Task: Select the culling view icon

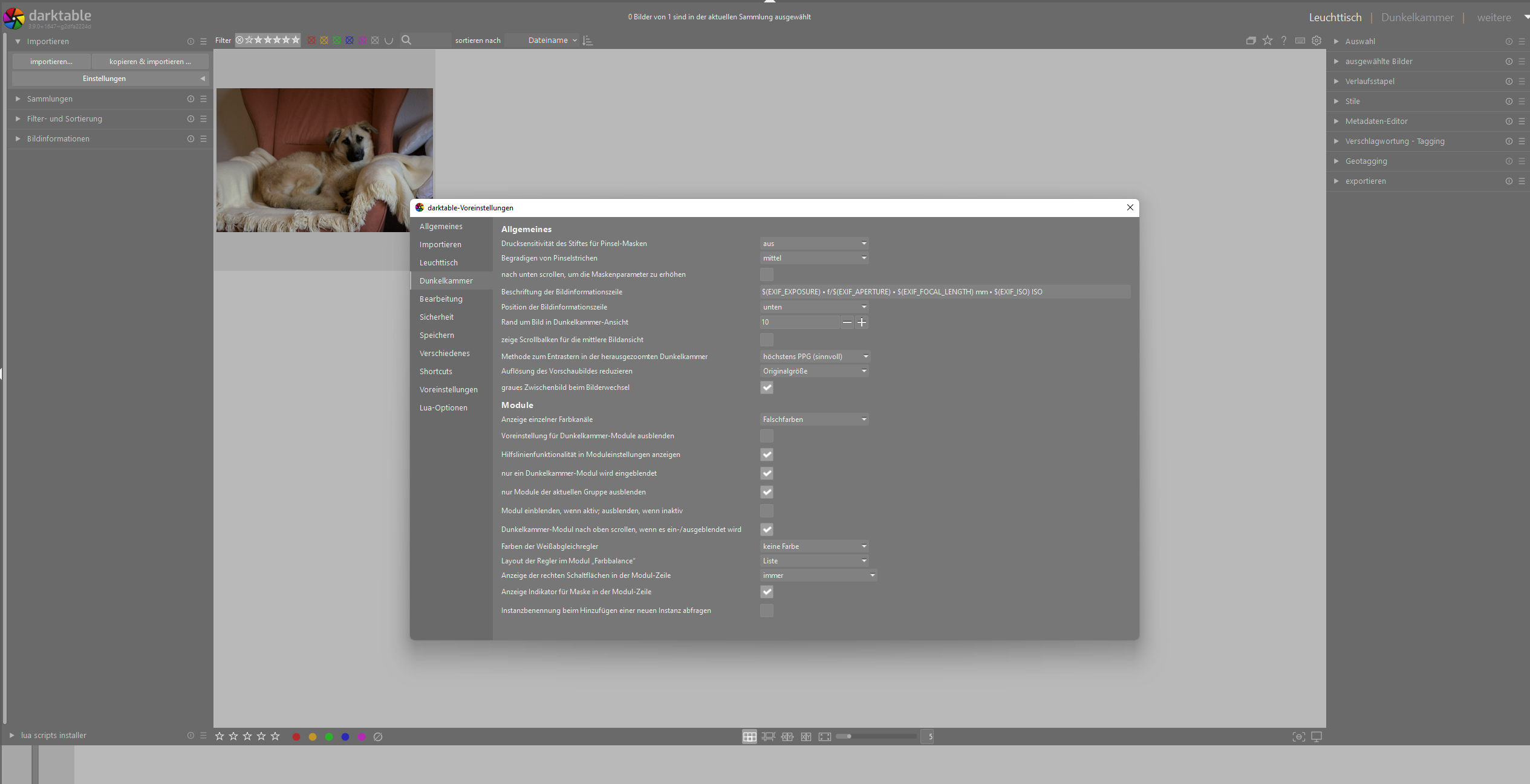Action: [x=787, y=737]
